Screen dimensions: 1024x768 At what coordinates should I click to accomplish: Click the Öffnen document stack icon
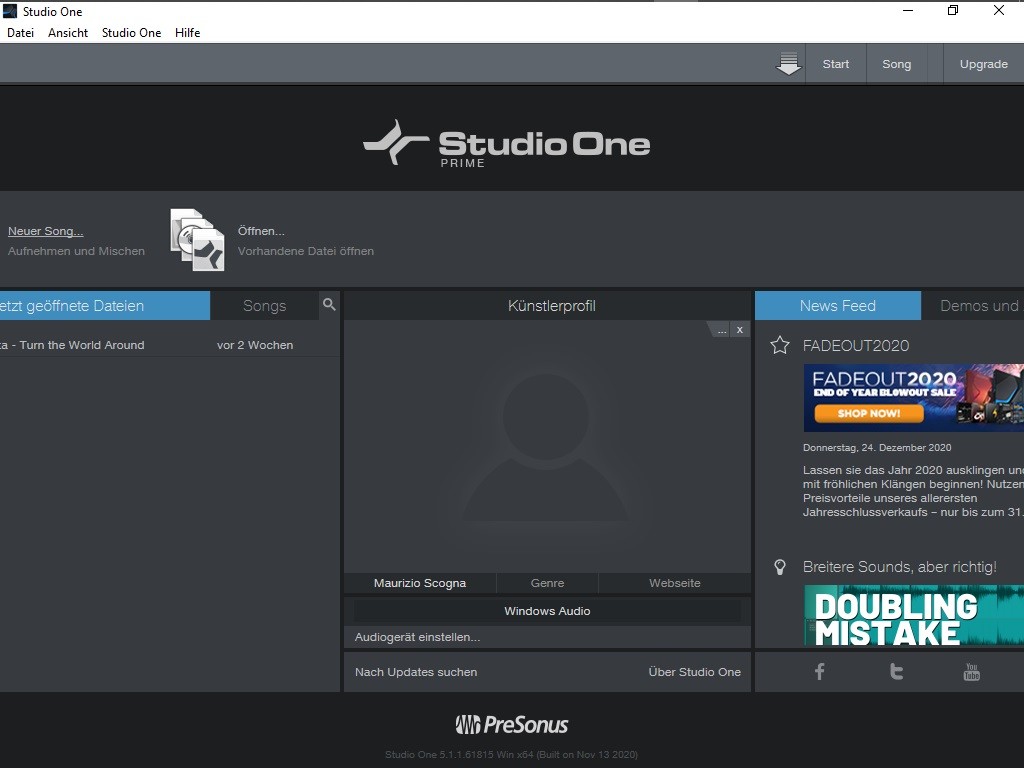[197, 240]
